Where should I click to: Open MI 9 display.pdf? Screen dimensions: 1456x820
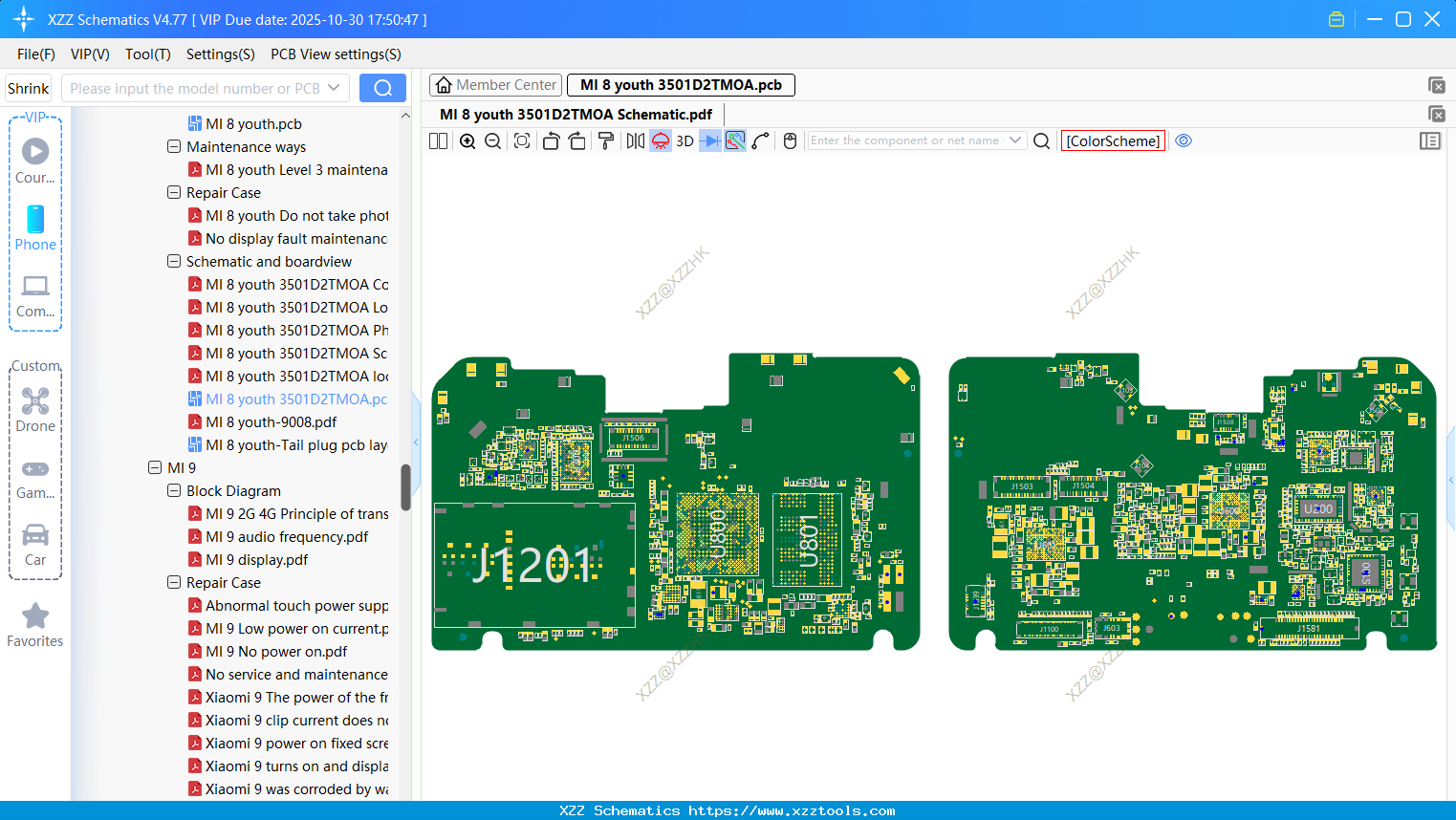pyautogui.click(x=248, y=559)
